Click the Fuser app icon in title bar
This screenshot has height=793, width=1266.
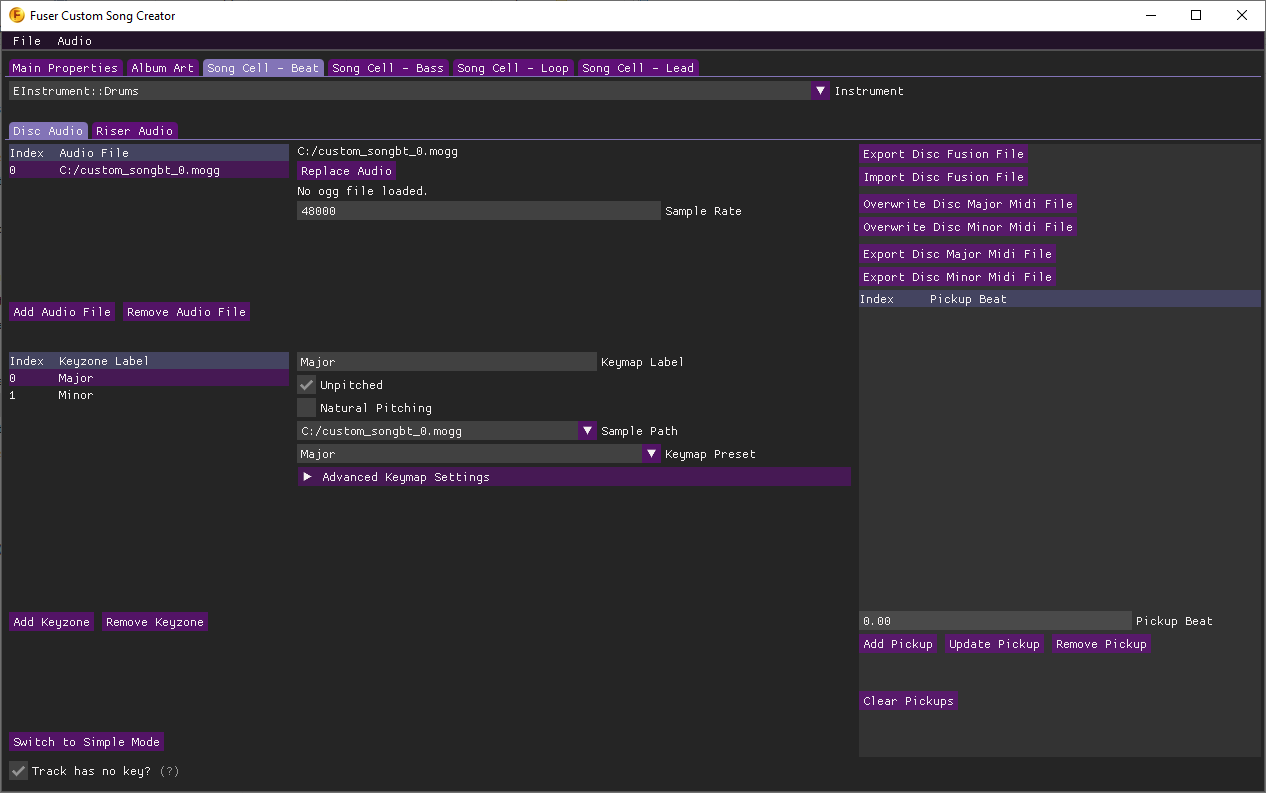click(16, 15)
